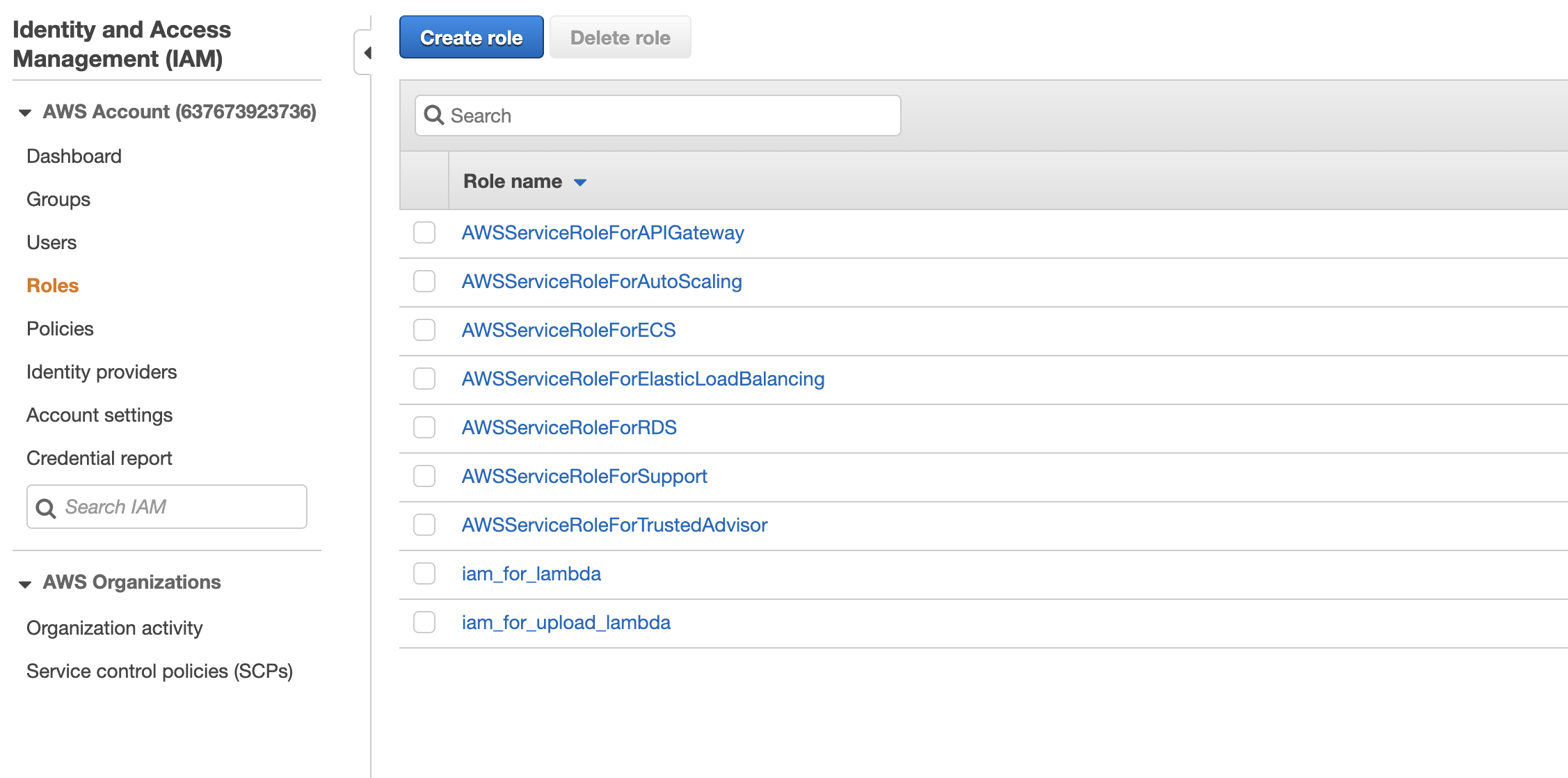View the Credential report page
The height and width of the screenshot is (778, 1568).
pyautogui.click(x=99, y=458)
